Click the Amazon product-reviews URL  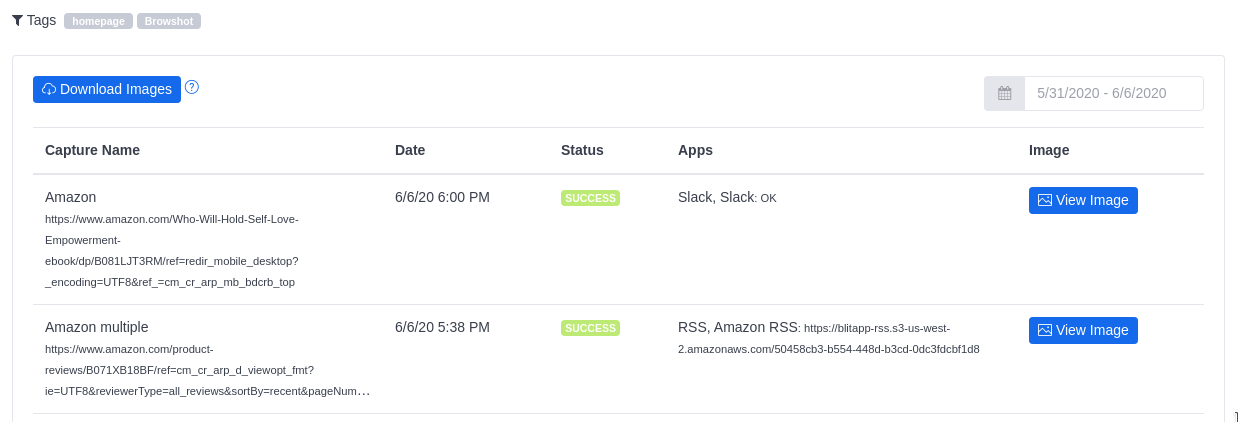pyautogui.click(x=180, y=370)
